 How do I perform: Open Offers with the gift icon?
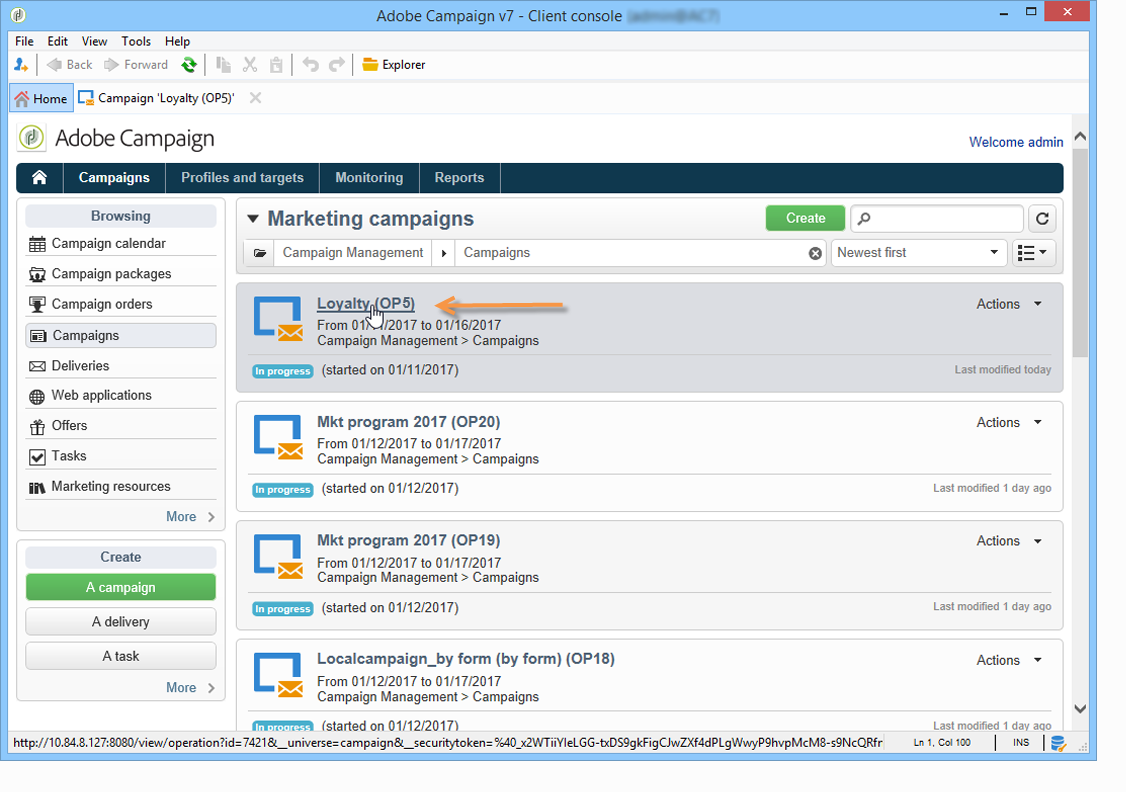[x=121, y=425]
